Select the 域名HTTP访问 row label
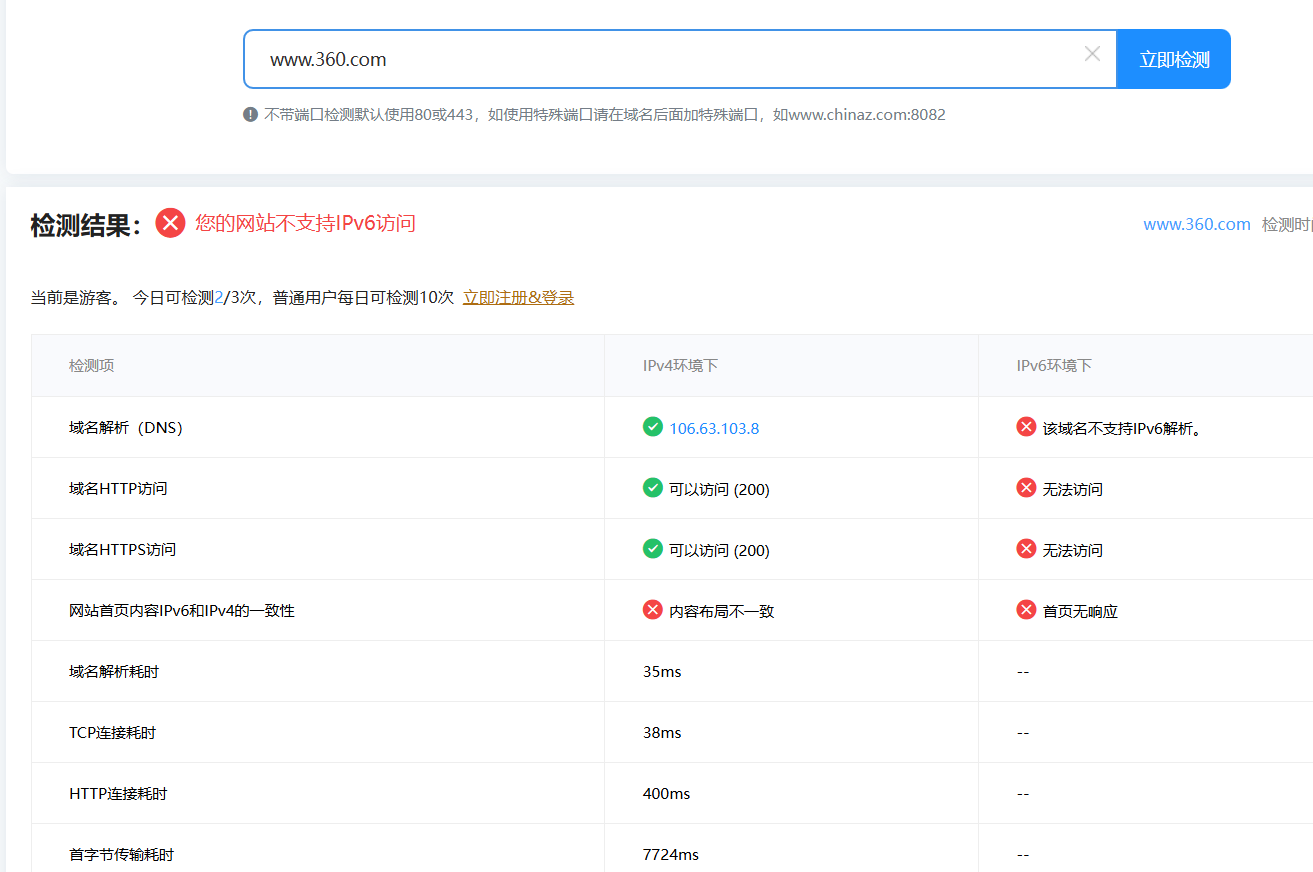The image size is (1313, 872). [118, 489]
